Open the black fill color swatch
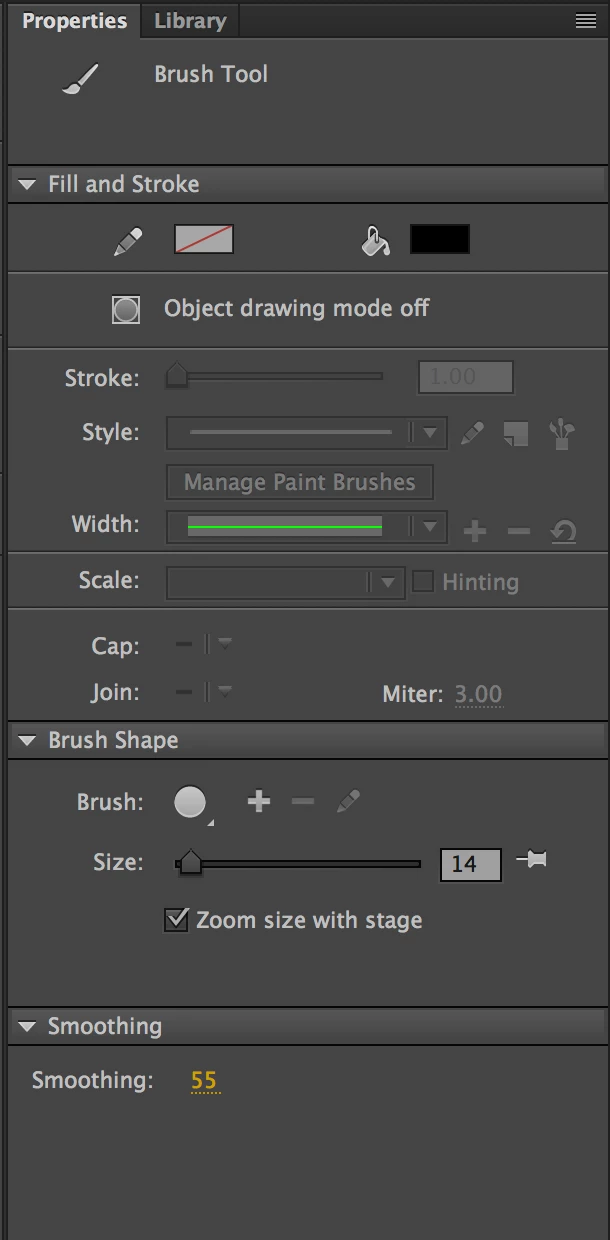Viewport: 610px width, 1240px height. 439,239
